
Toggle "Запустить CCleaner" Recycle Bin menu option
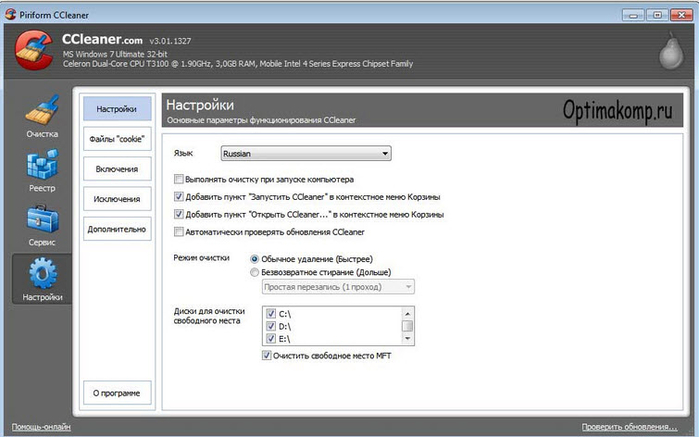pyautogui.click(x=179, y=197)
